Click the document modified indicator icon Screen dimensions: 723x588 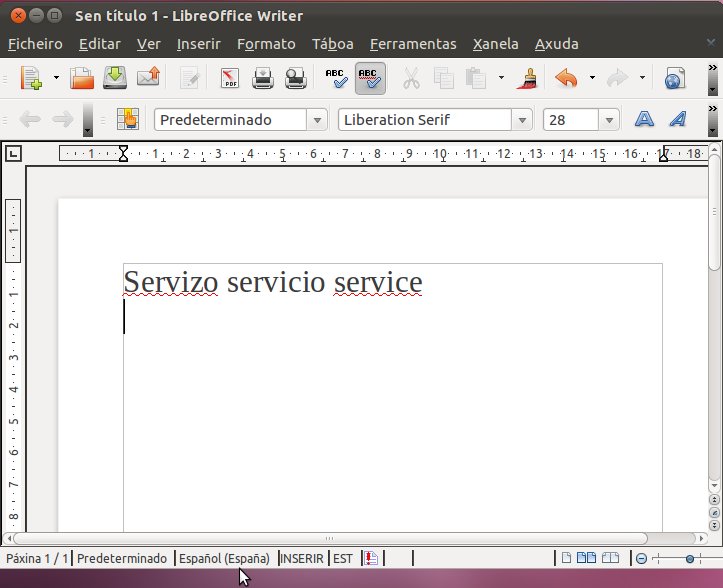pos(371,558)
